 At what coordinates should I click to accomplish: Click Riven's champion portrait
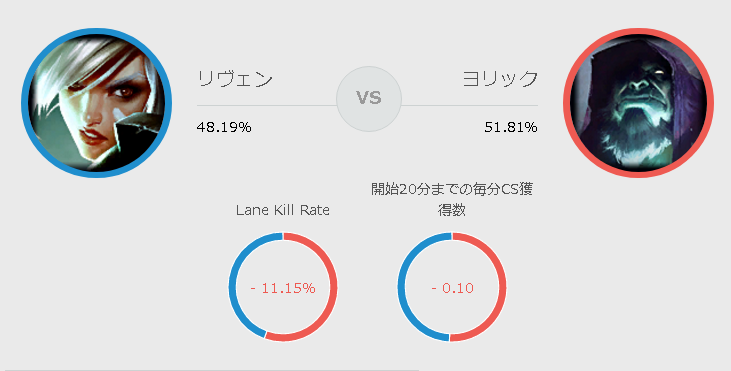97,103
